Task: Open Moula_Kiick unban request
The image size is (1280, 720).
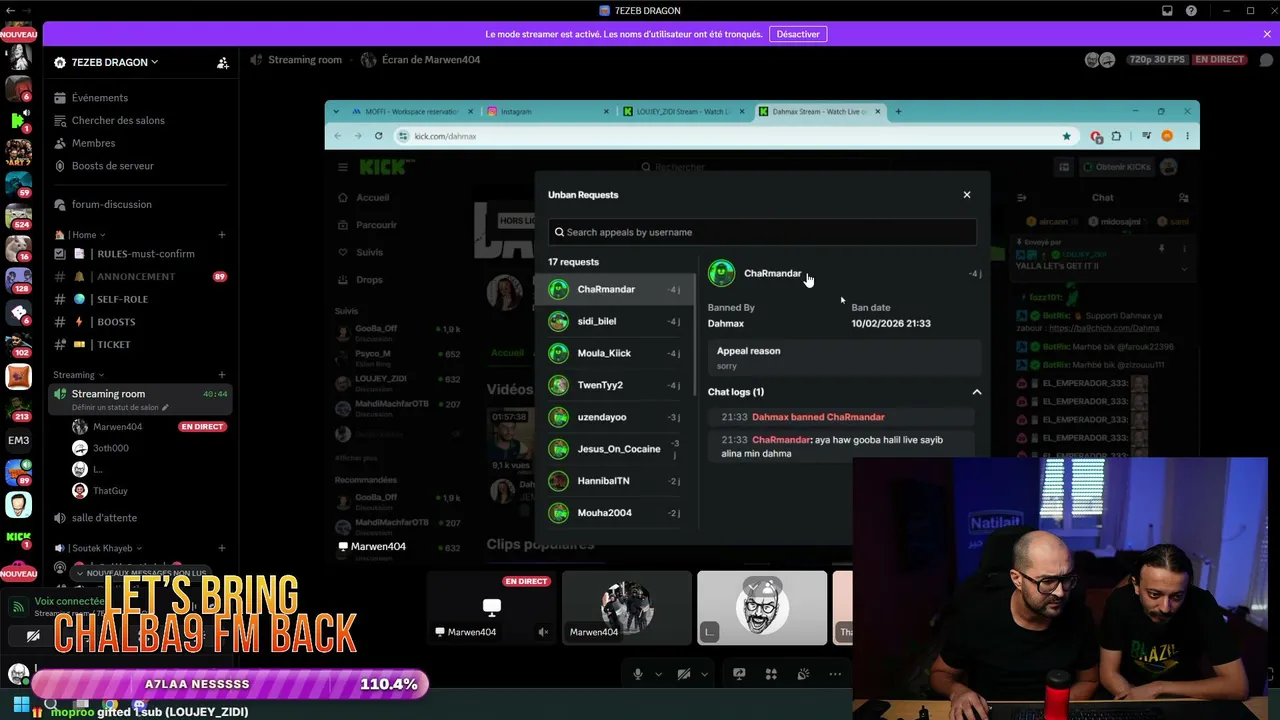Action: [616, 353]
